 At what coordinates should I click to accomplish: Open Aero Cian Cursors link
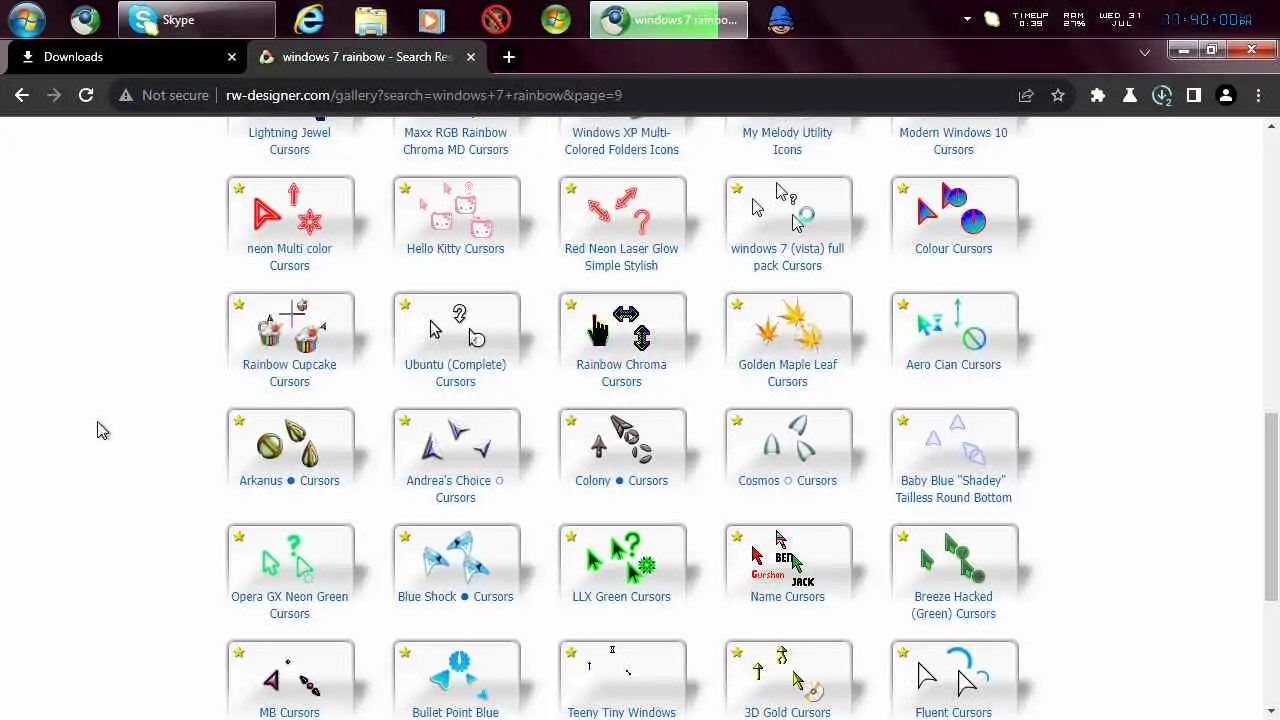click(953, 365)
